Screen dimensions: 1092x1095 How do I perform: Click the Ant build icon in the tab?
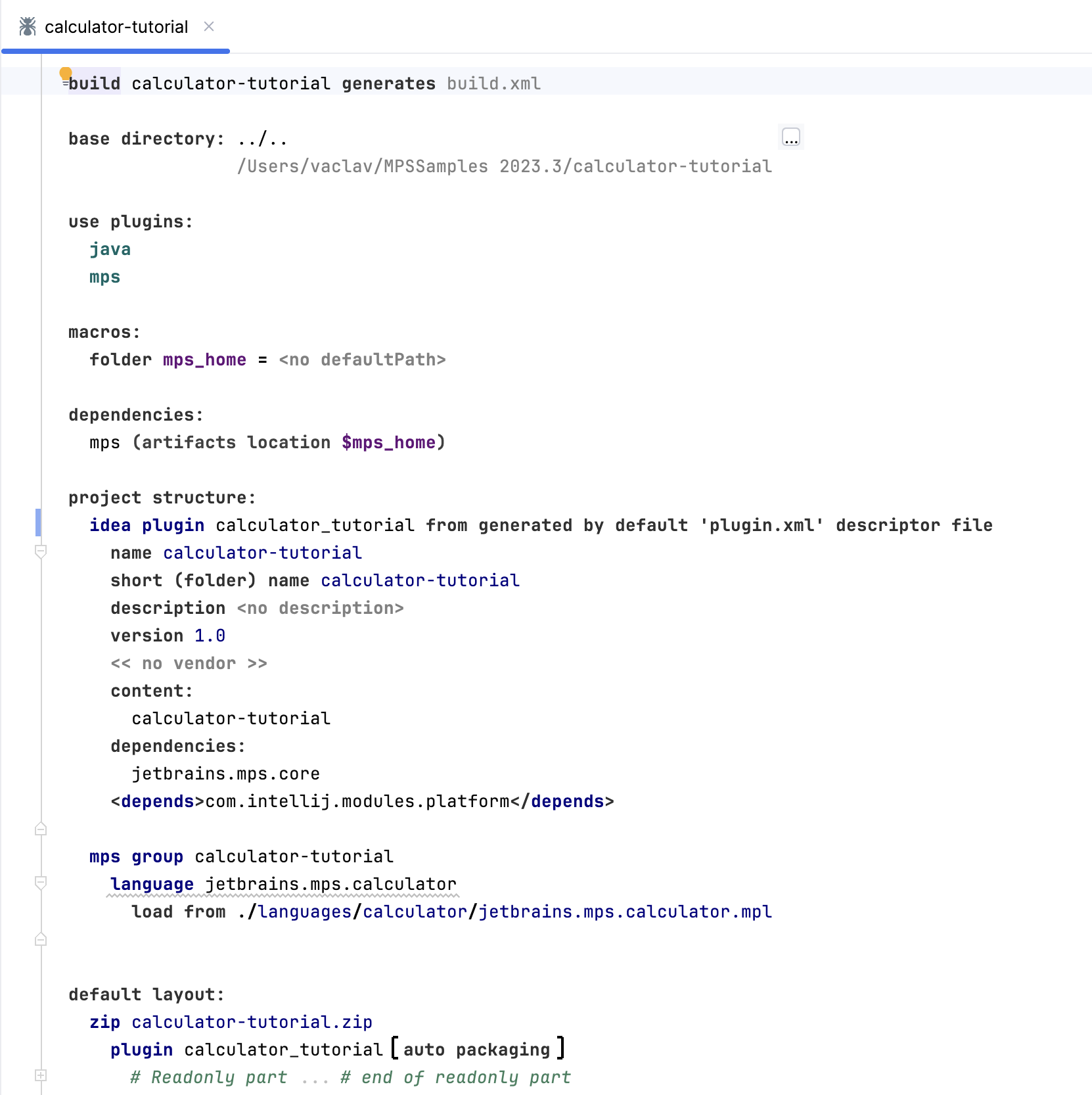pos(27,26)
